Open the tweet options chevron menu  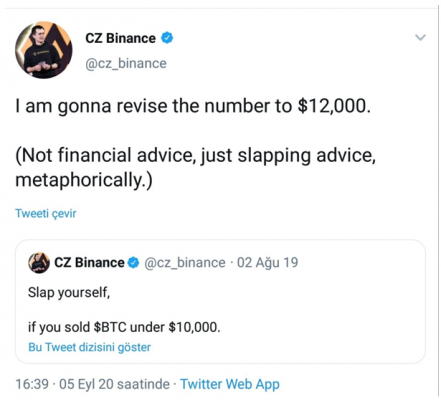pyautogui.click(x=420, y=37)
